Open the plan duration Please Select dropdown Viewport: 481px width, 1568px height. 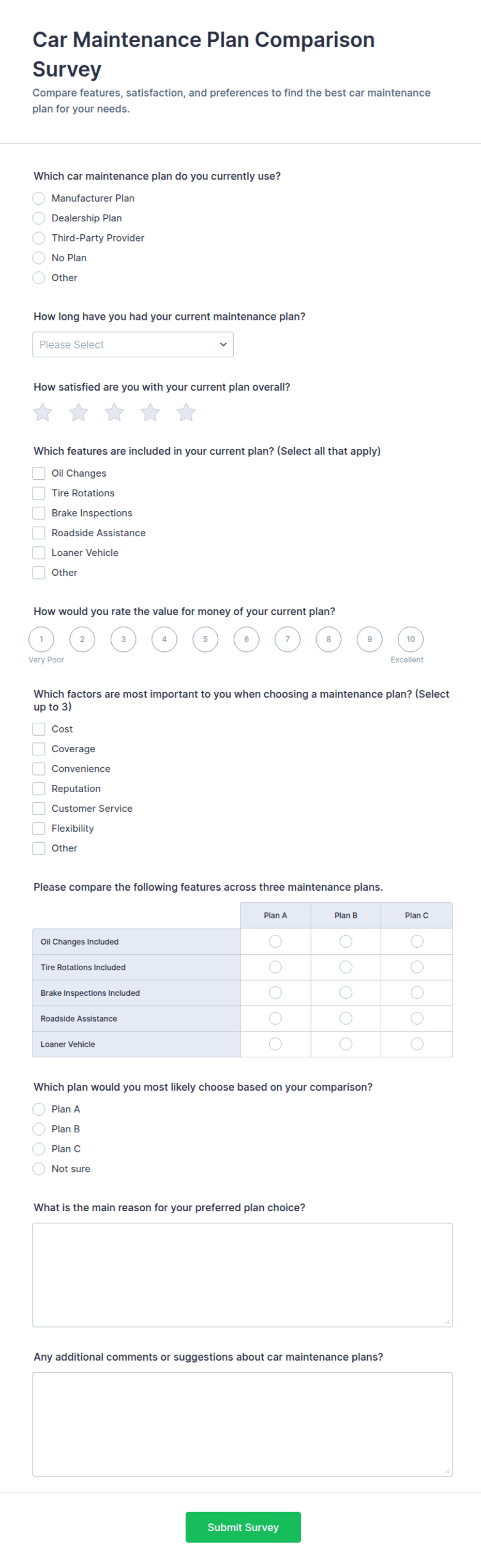click(133, 344)
